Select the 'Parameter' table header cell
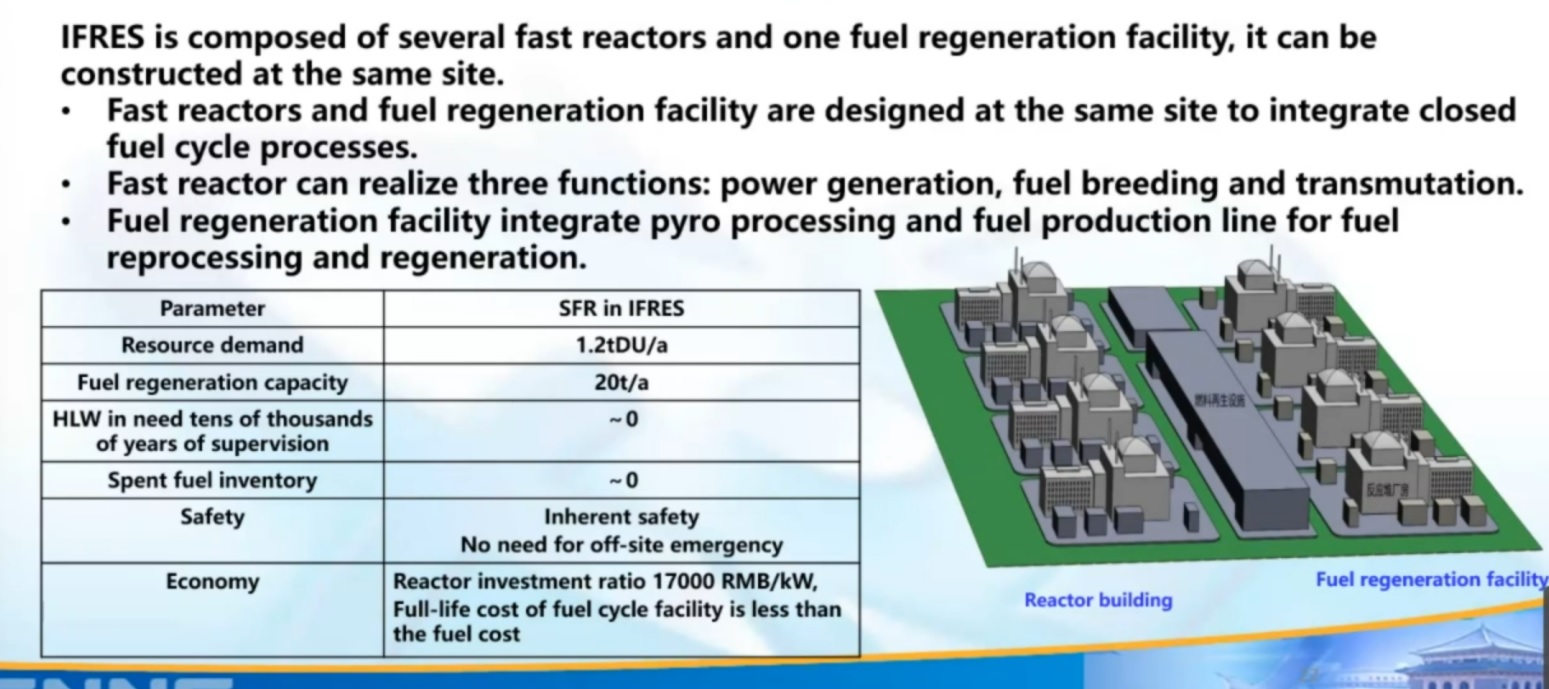1549x689 pixels. [x=212, y=308]
